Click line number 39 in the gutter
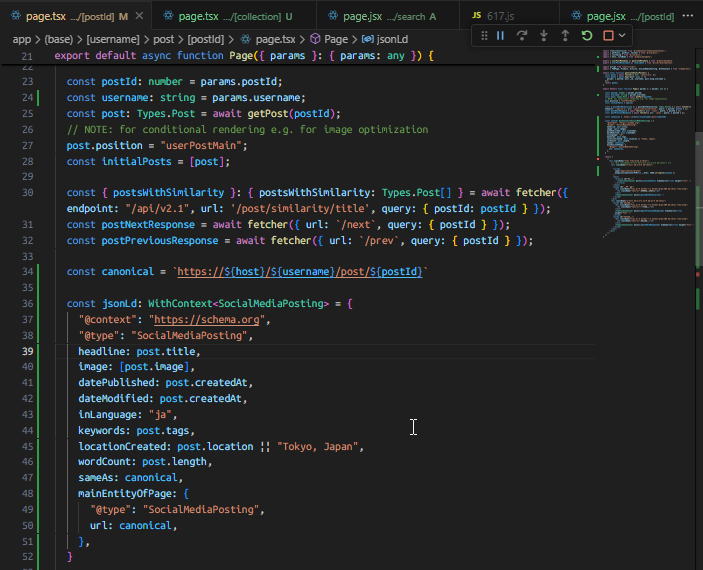Viewport: 703px width, 570px height. click(28, 352)
